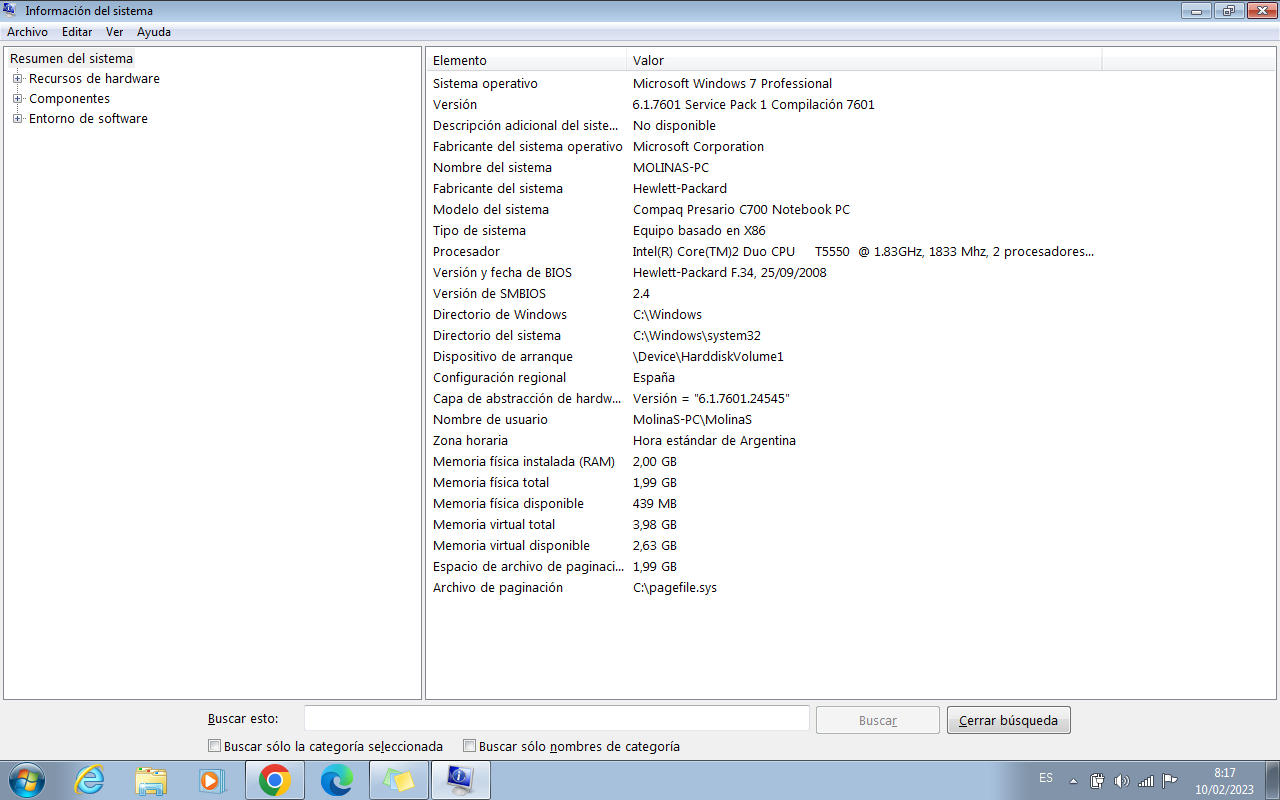The height and width of the screenshot is (800, 1280).
Task: Select the Memoria virtual total row
Action: click(x=764, y=524)
